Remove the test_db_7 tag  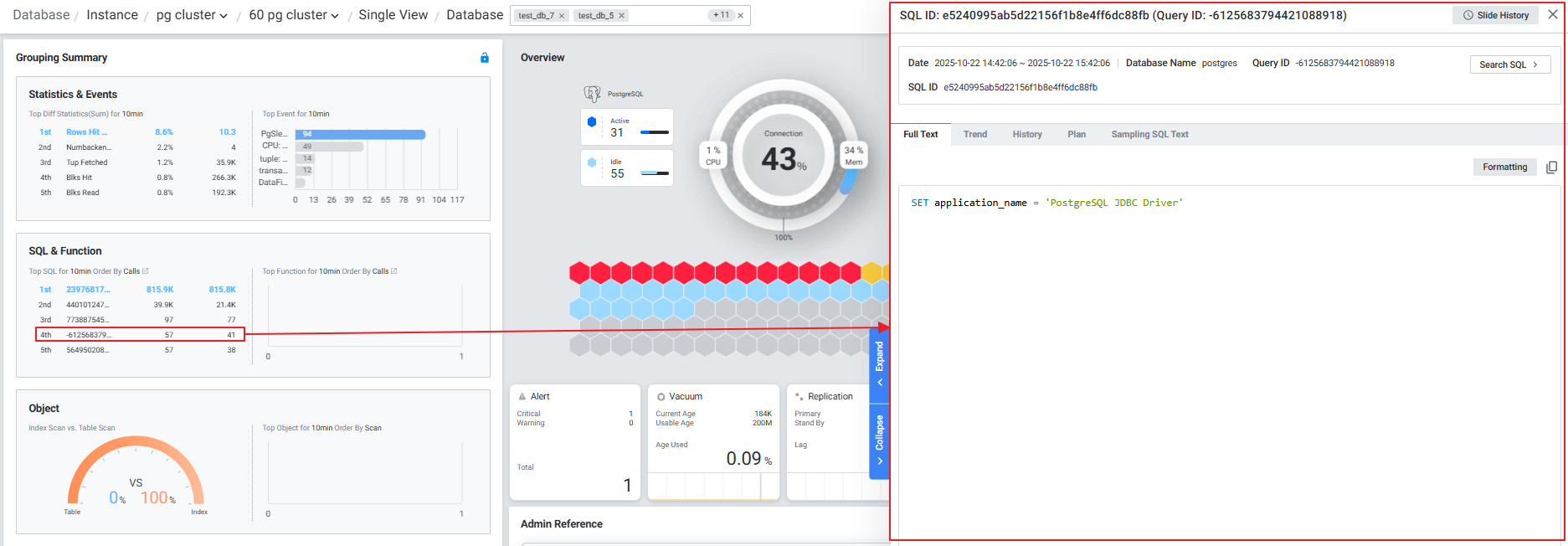(x=562, y=16)
